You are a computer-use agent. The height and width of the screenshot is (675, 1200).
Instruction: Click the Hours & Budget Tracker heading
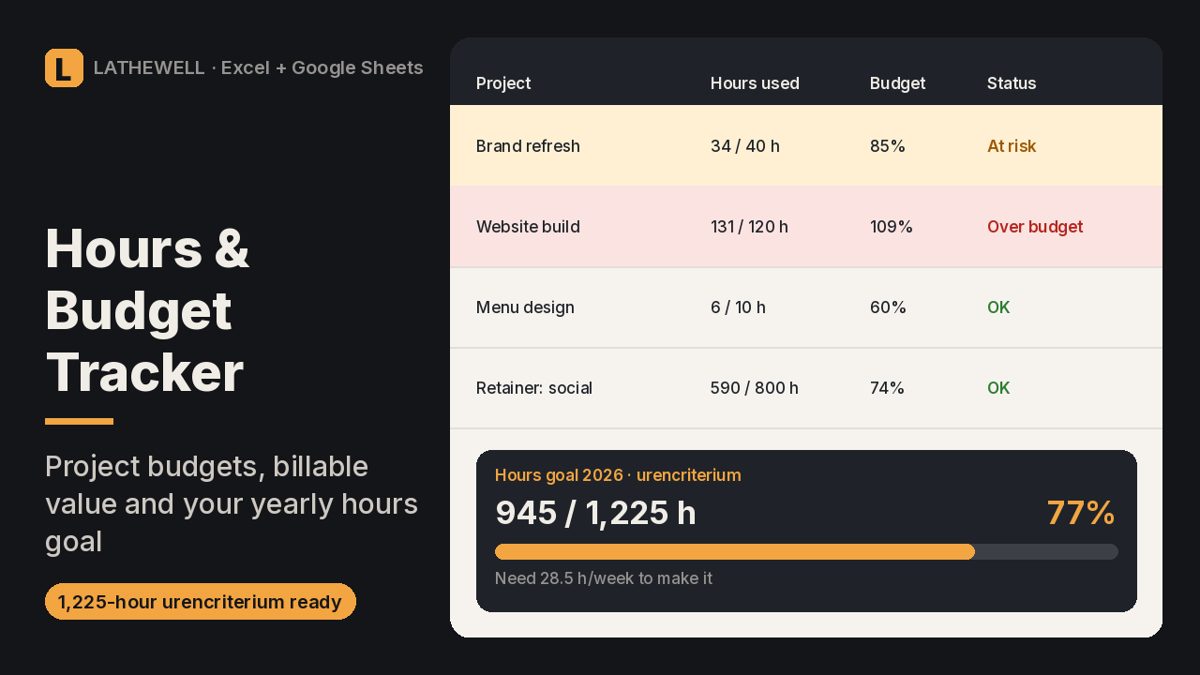pyautogui.click(x=147, y=310)
